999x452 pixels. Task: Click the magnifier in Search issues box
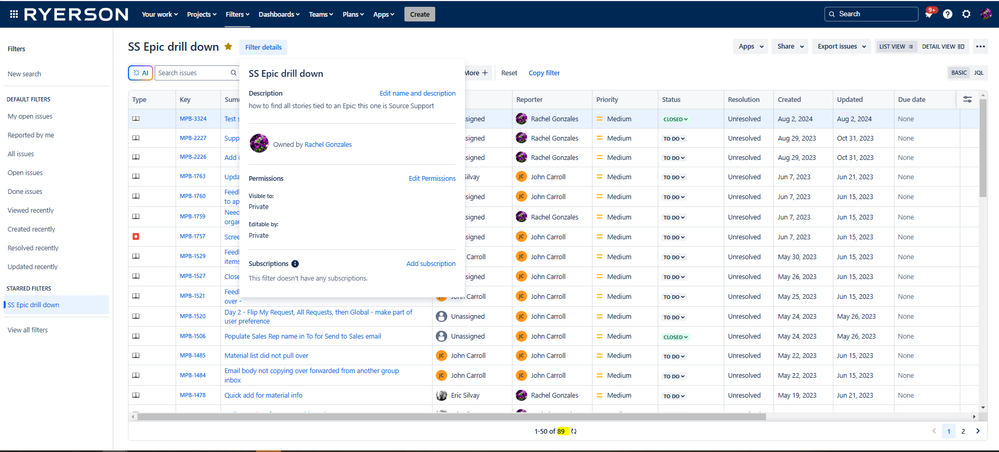[x=233, y=73]
